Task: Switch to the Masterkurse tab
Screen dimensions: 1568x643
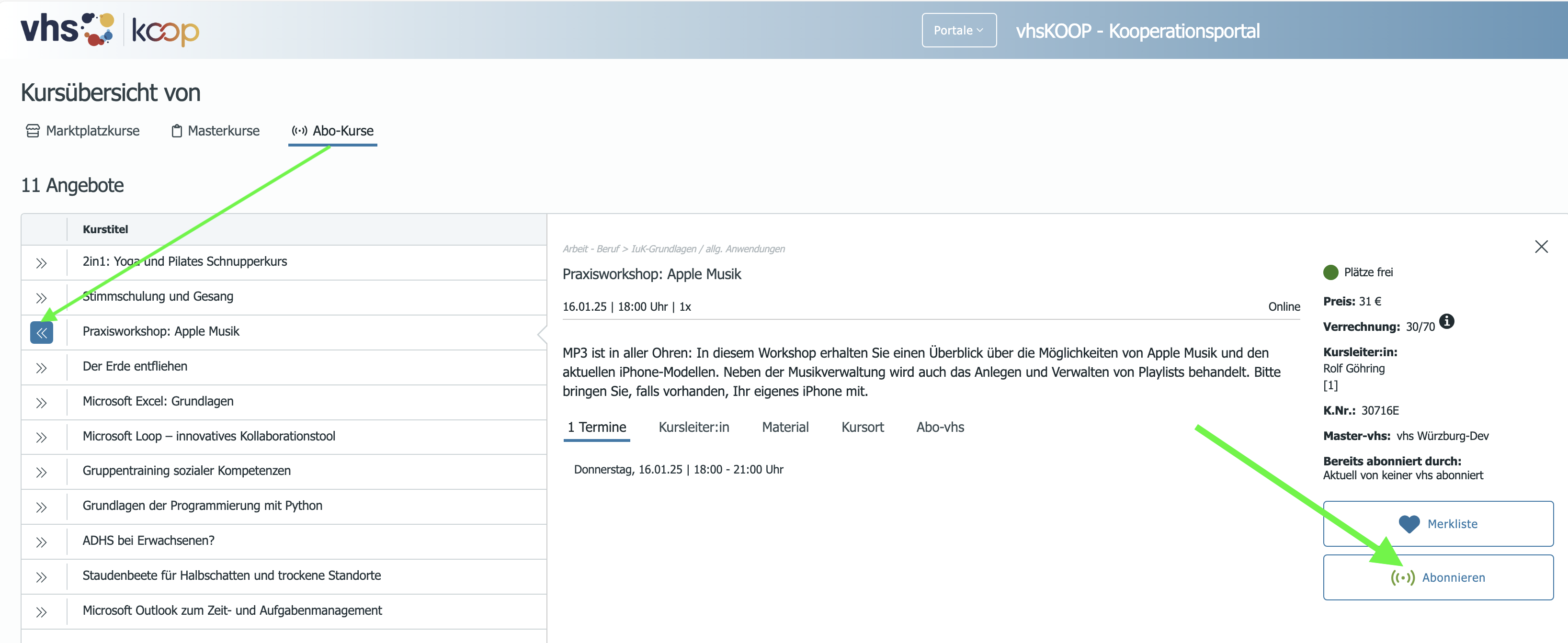Action: point(216,131)
